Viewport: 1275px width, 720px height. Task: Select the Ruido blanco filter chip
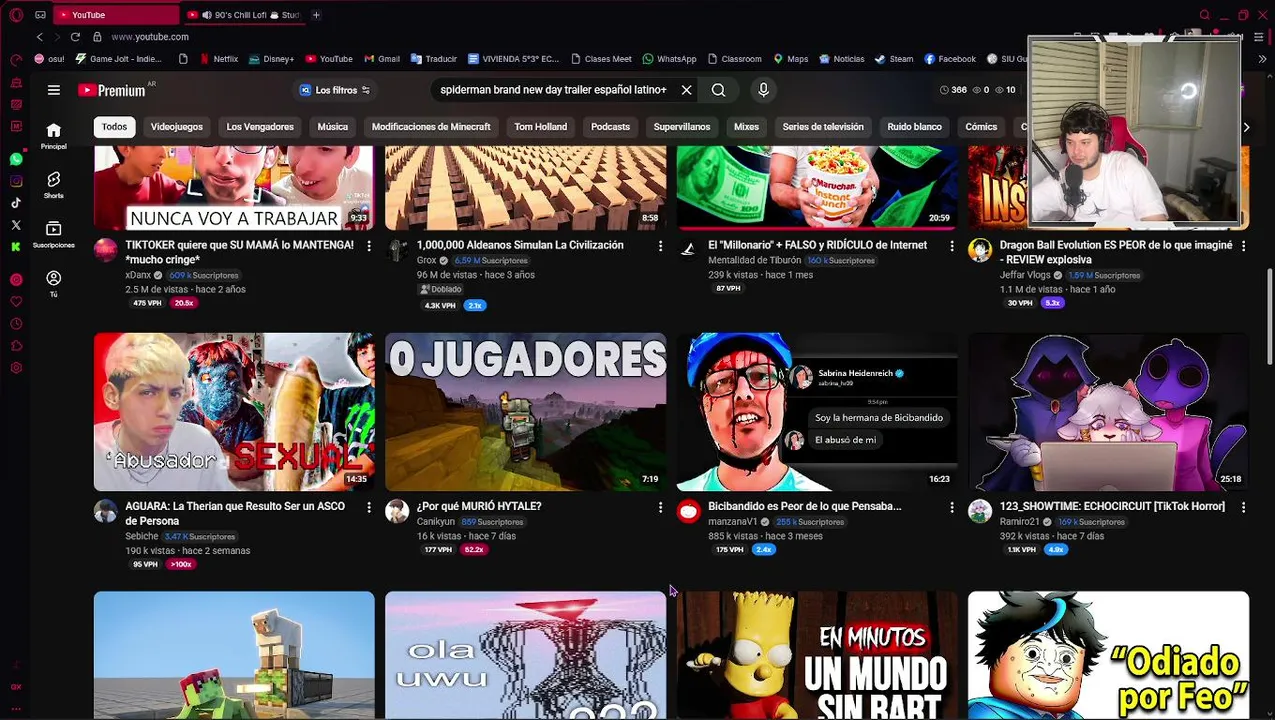(914, 127)
